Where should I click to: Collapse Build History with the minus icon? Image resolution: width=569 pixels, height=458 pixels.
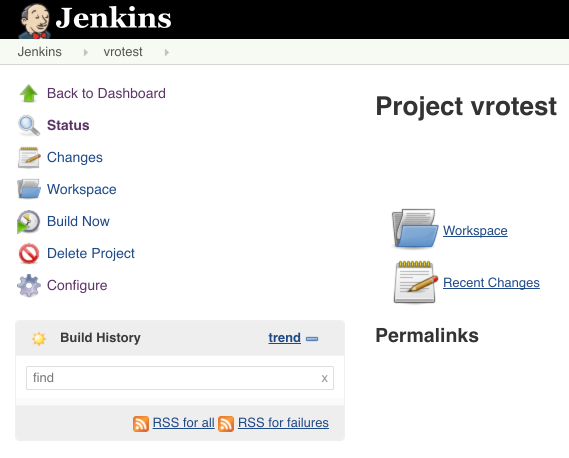(312, 339)
